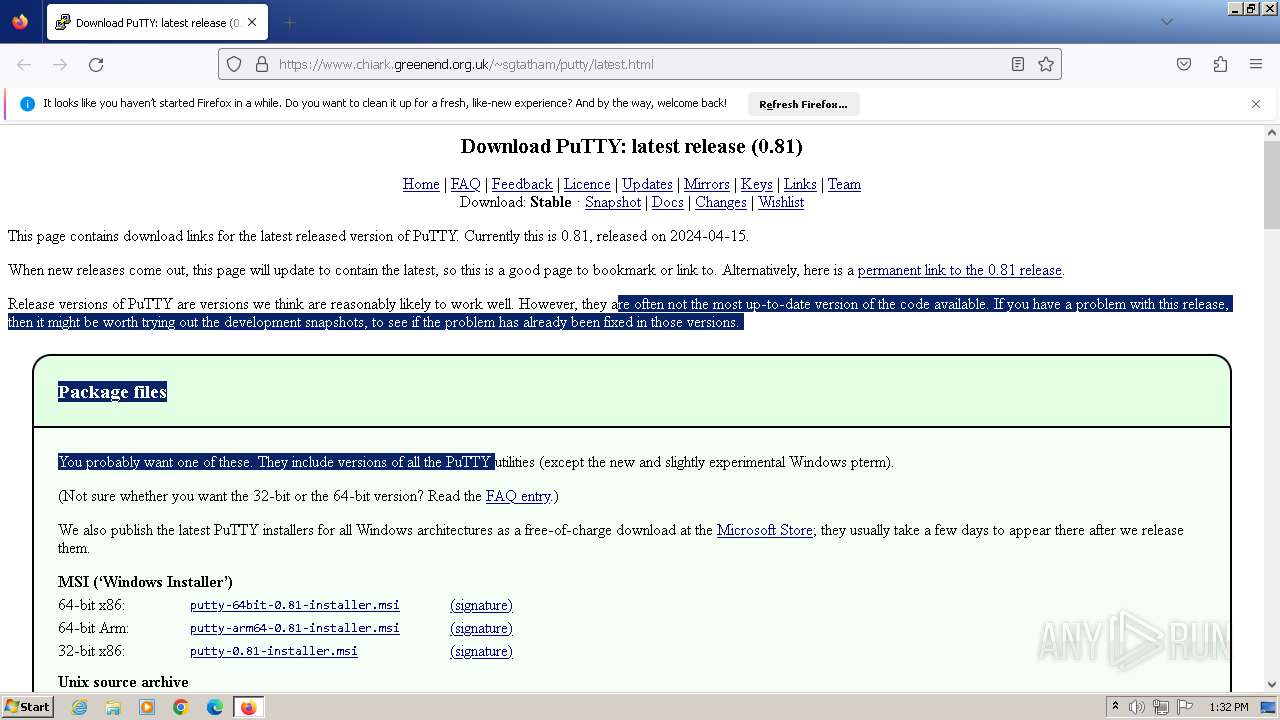
Task: Download putty-64bit-0.81-installer.msi
Action: pyautogui.click(x=295, y=605)
